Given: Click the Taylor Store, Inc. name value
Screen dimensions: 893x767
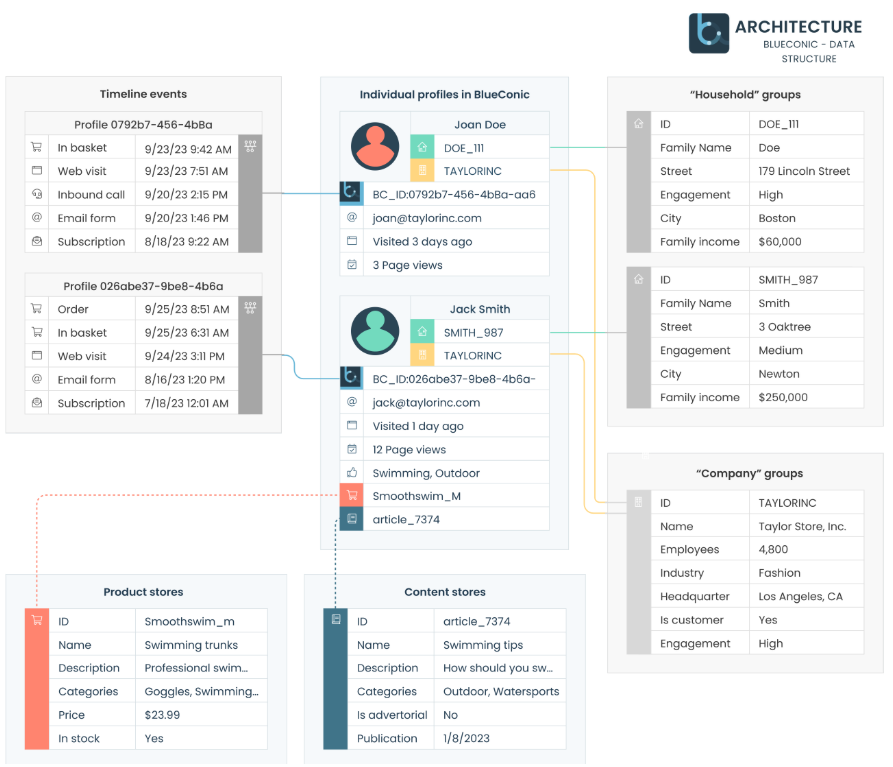Looking at the screenshot, I should point(802,526).
